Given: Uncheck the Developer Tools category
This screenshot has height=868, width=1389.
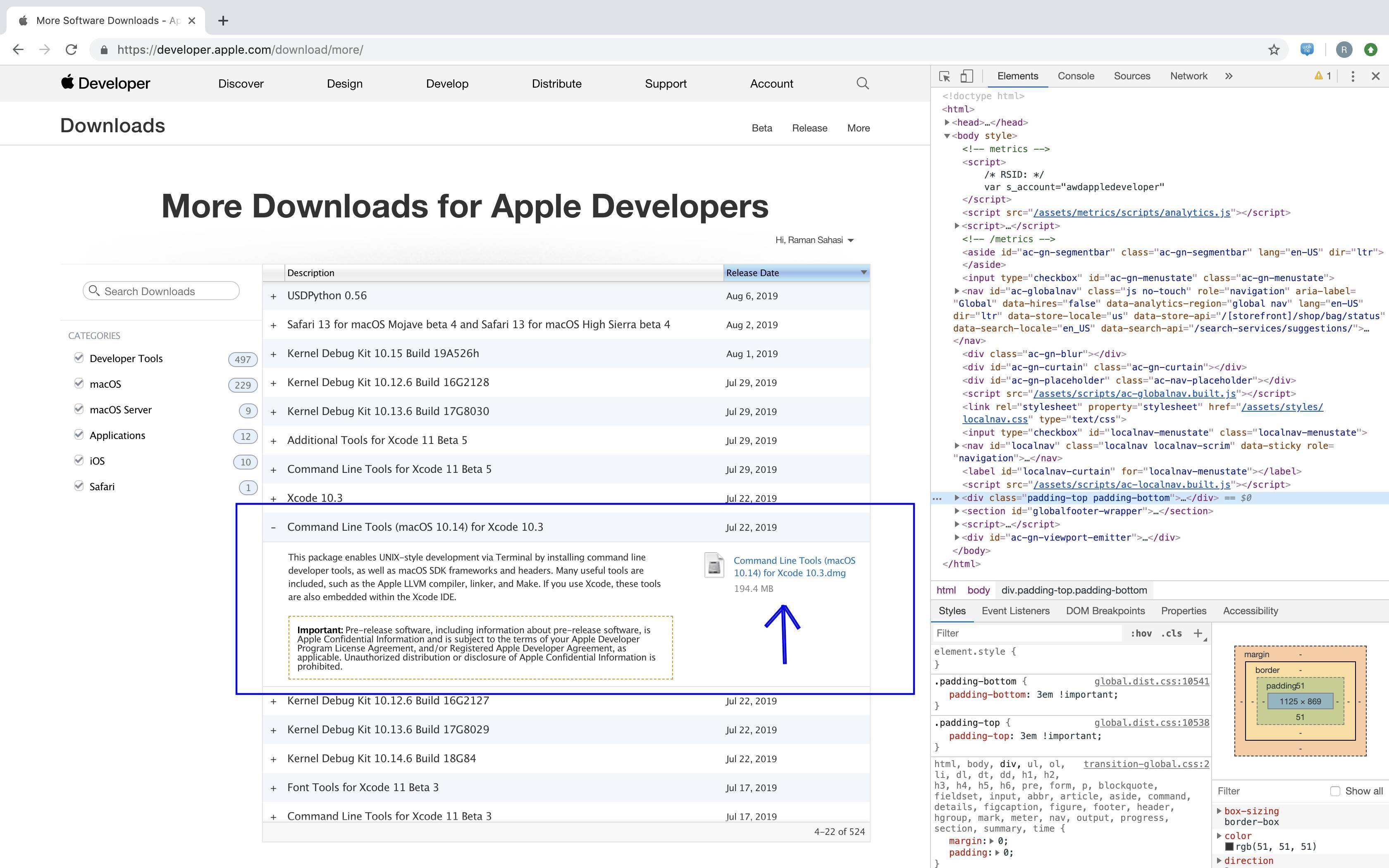Looking at the screenshot, I should pos(79,358).
